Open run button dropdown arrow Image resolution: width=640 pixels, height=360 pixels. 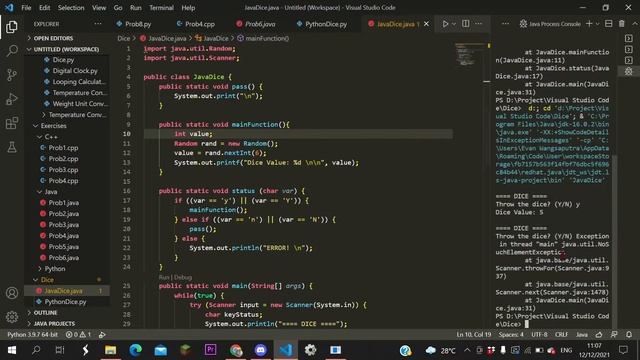tap(454, 24)
